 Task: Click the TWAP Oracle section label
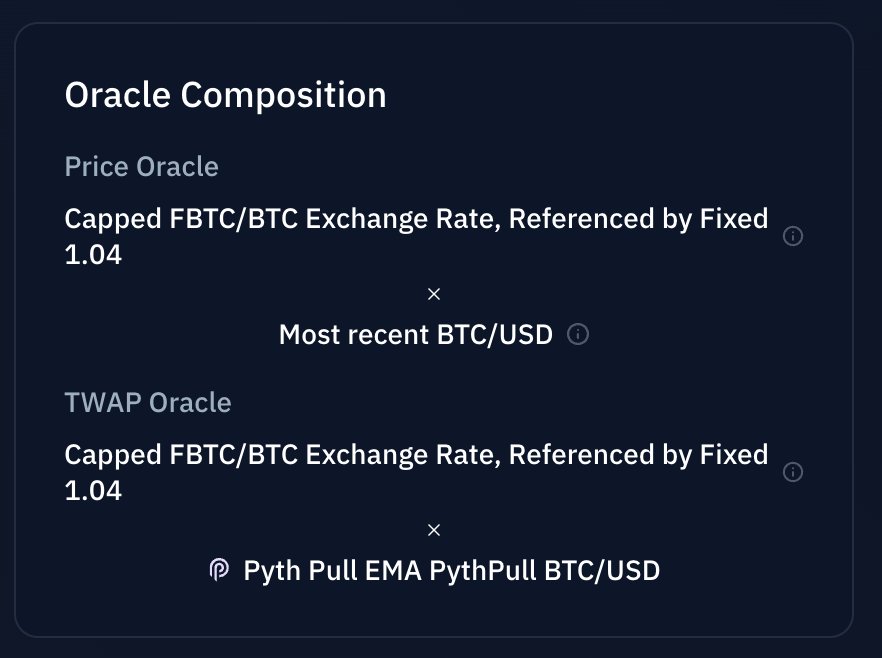(x=147, y=402)
